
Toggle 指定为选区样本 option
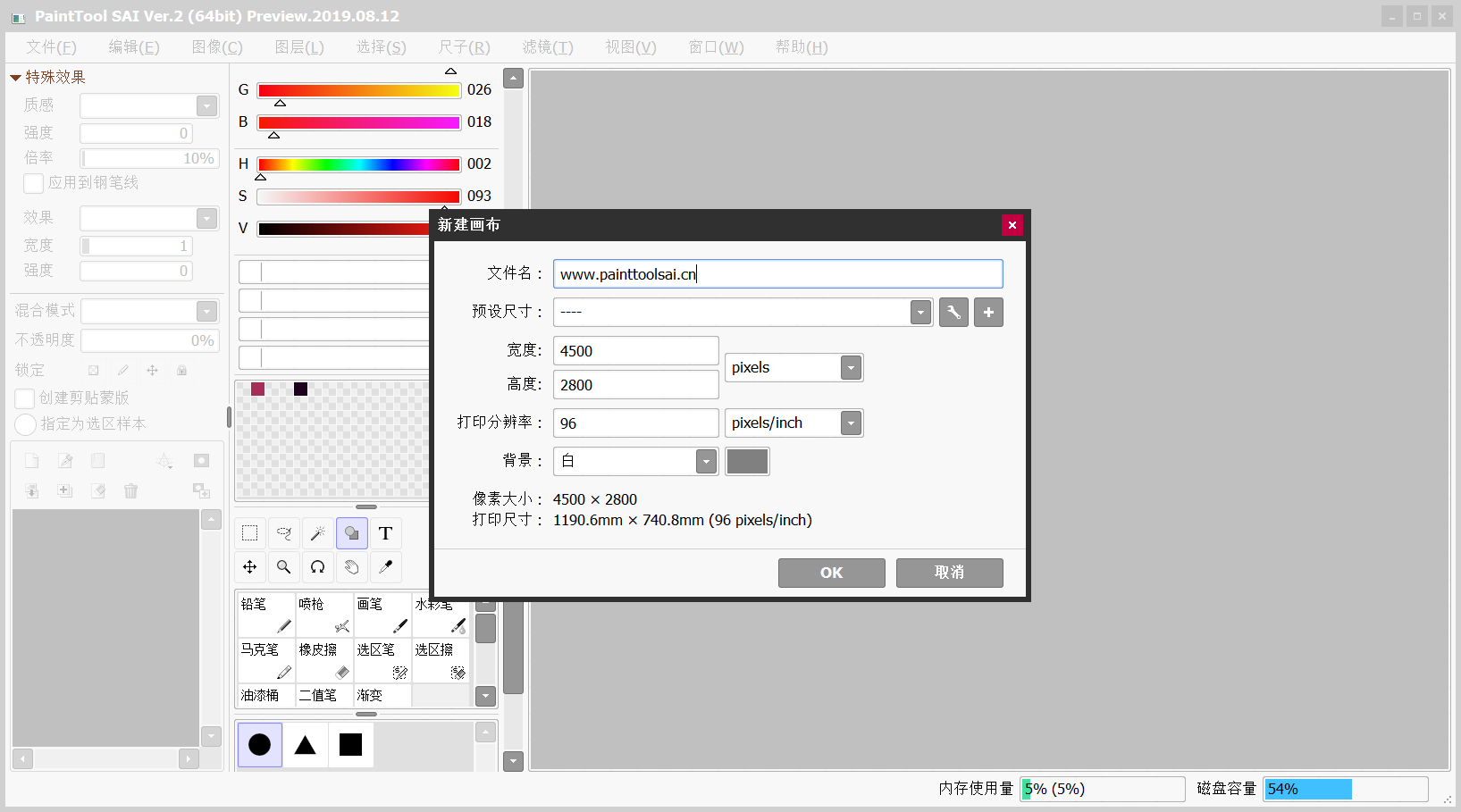pyautogui.click(x=25, y=424)
